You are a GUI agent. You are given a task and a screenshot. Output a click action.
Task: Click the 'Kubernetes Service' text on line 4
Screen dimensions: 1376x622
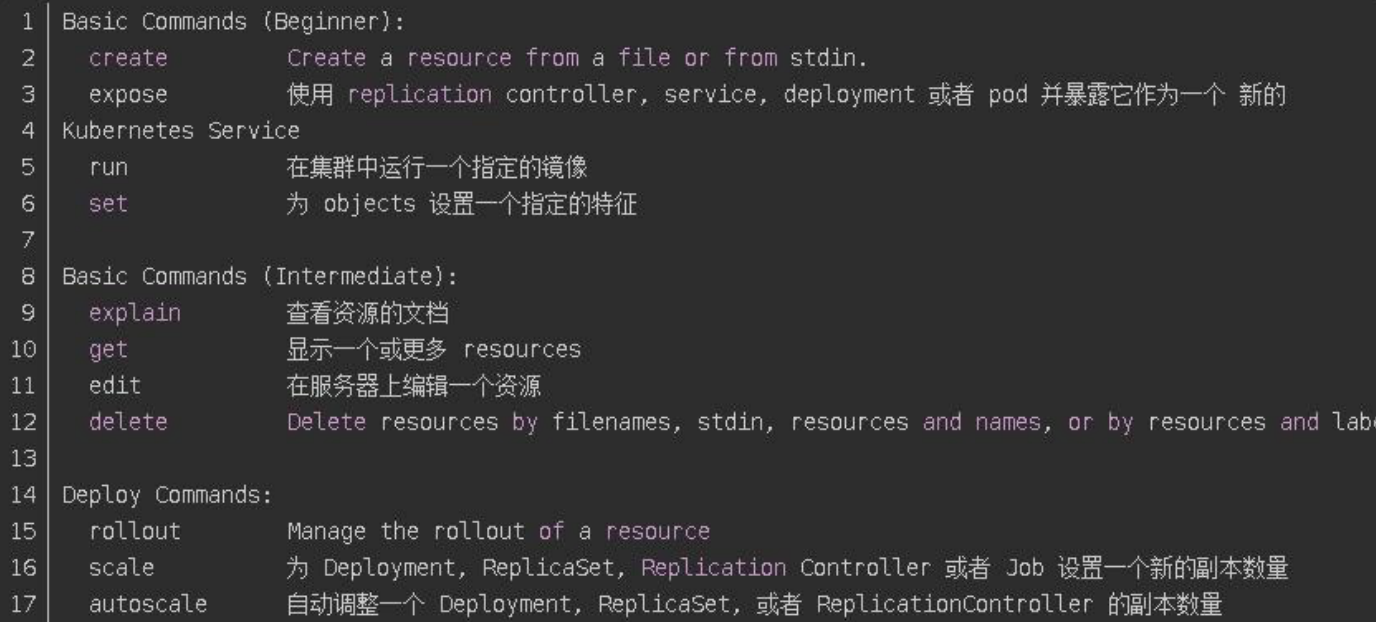coord(181,131)
